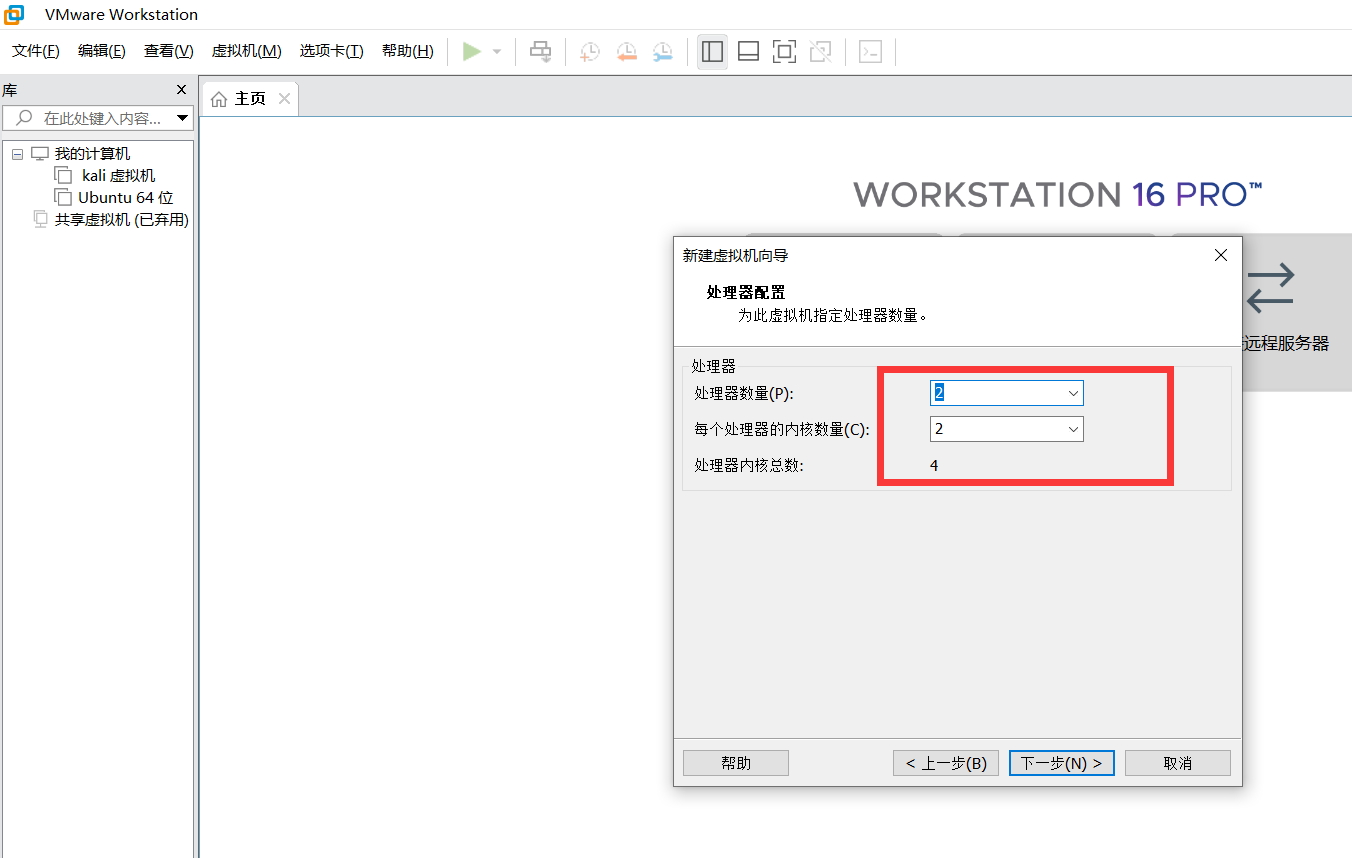Image resolution: width=1352 pixels, height=858 pixels.
Task: Switch to full screen mode icon
Action: [785, 51]
